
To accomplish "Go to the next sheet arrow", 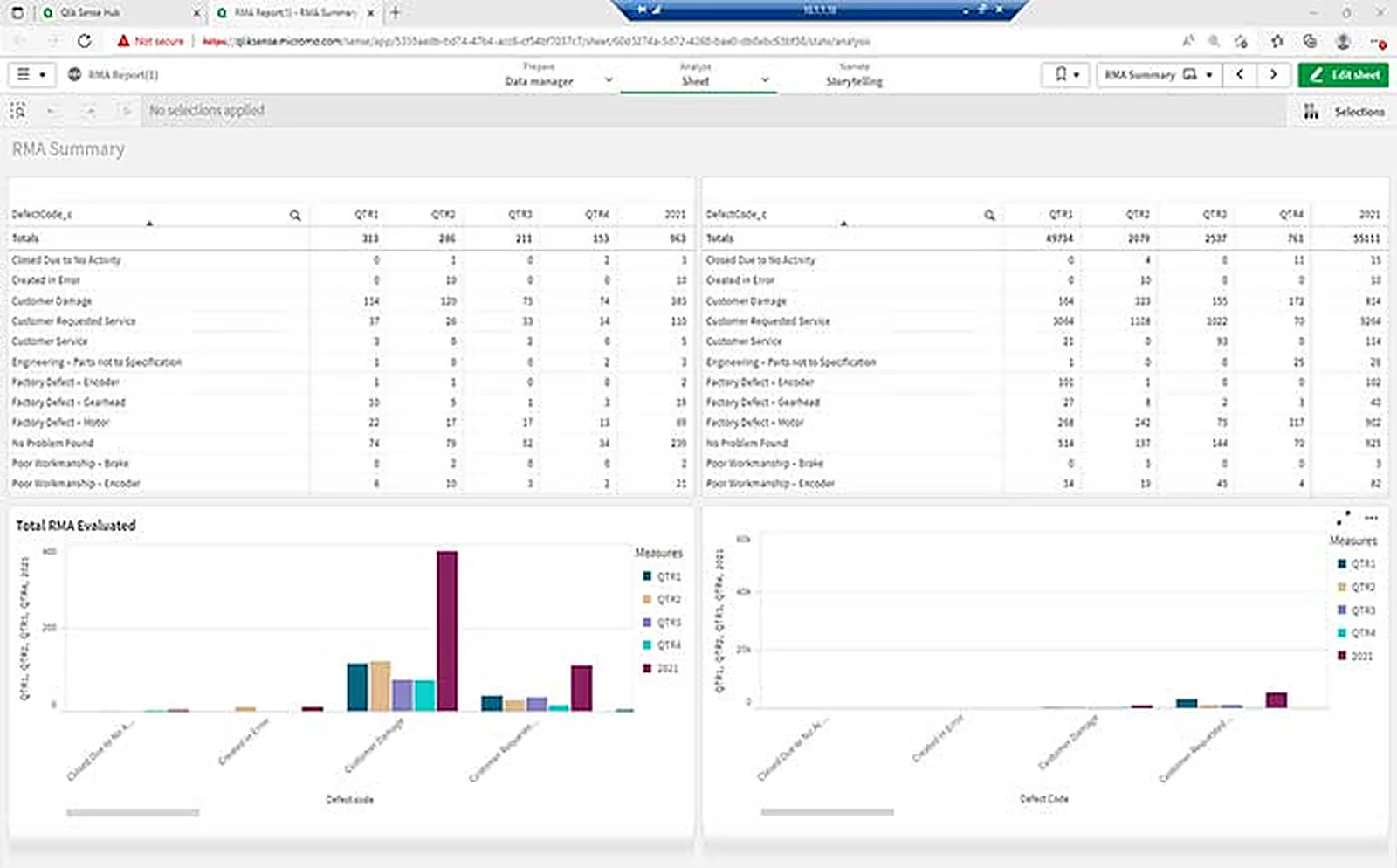I will 1273,75.
